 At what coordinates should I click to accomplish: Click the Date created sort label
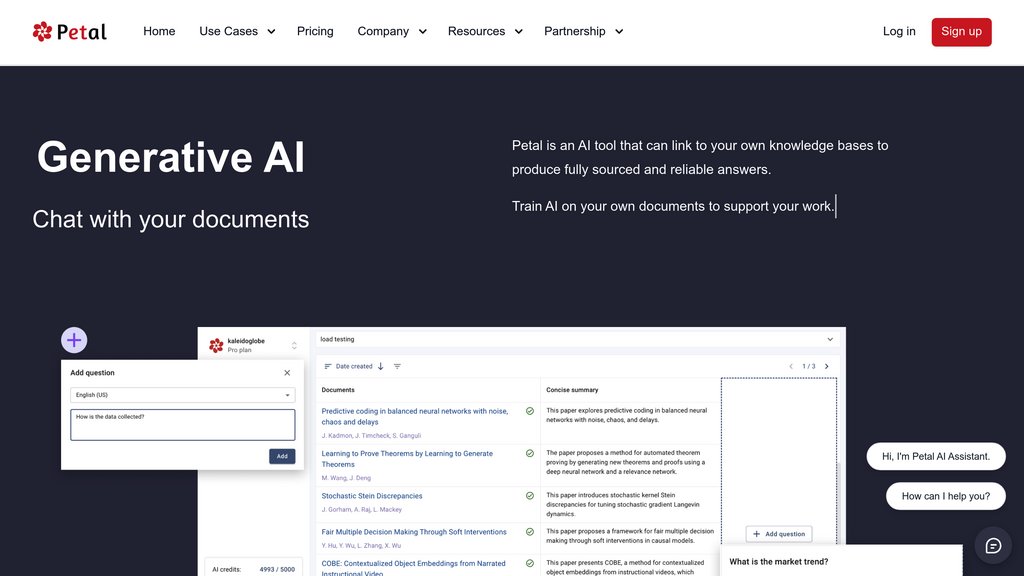point(354,366)
